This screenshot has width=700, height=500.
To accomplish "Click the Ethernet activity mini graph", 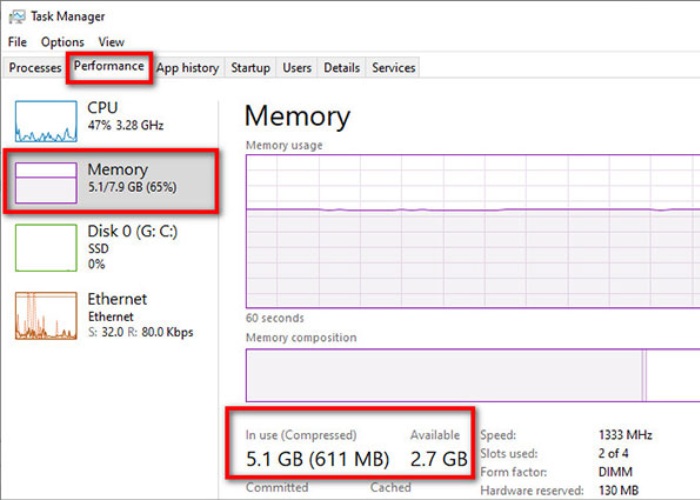I will pos(45,316).
